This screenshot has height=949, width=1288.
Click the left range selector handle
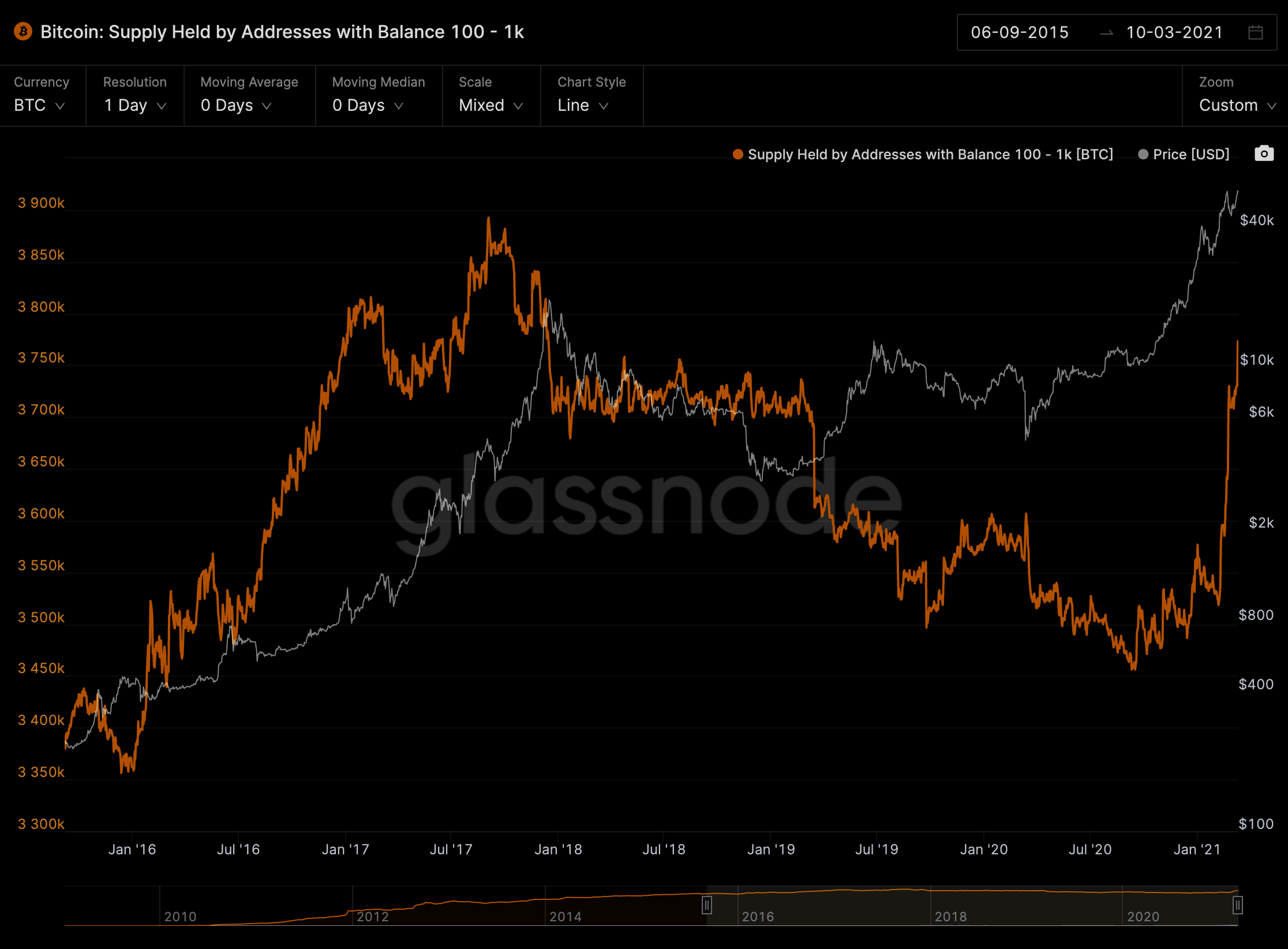click(706, 905)
